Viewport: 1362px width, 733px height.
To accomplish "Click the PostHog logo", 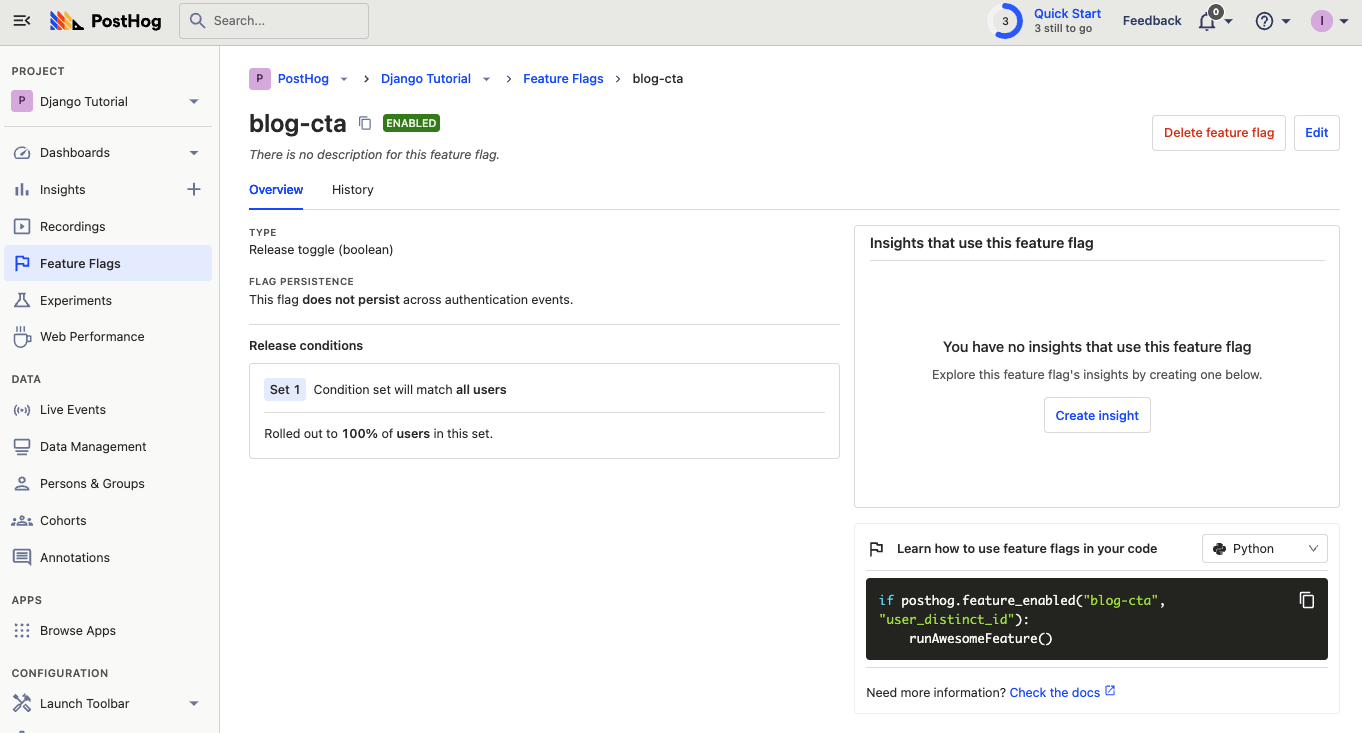I will pos(105,21).
